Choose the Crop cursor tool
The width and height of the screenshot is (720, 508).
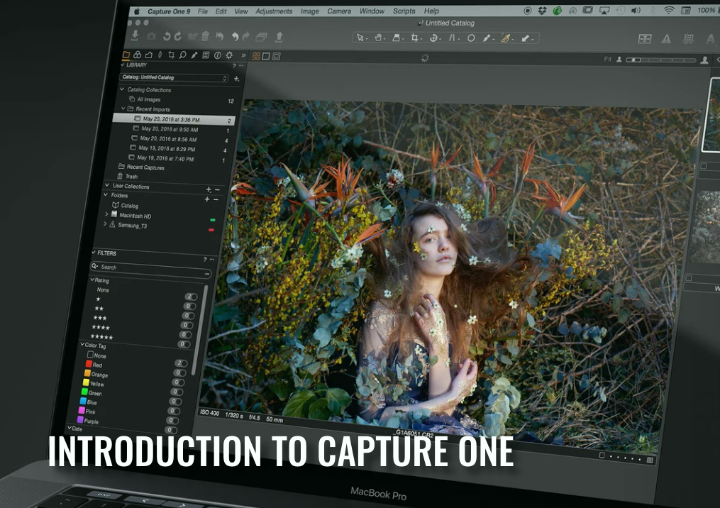[x=415, y=38]
